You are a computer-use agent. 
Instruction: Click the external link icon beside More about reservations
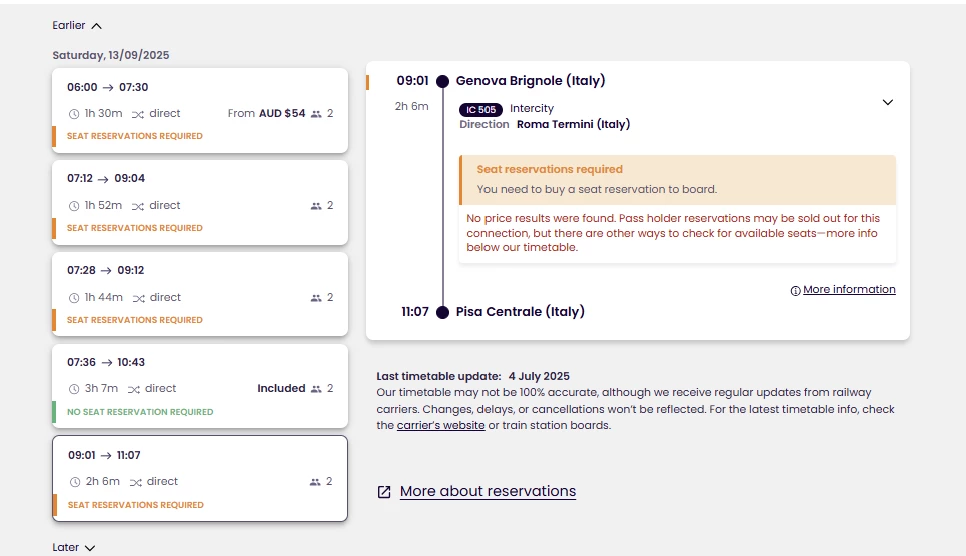[x=384, y=491]
